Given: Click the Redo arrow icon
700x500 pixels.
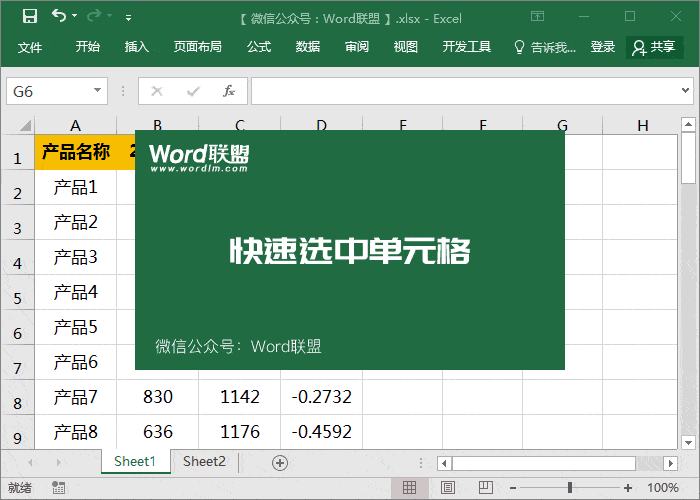Looking at the screenshot, I should (94, 16).
